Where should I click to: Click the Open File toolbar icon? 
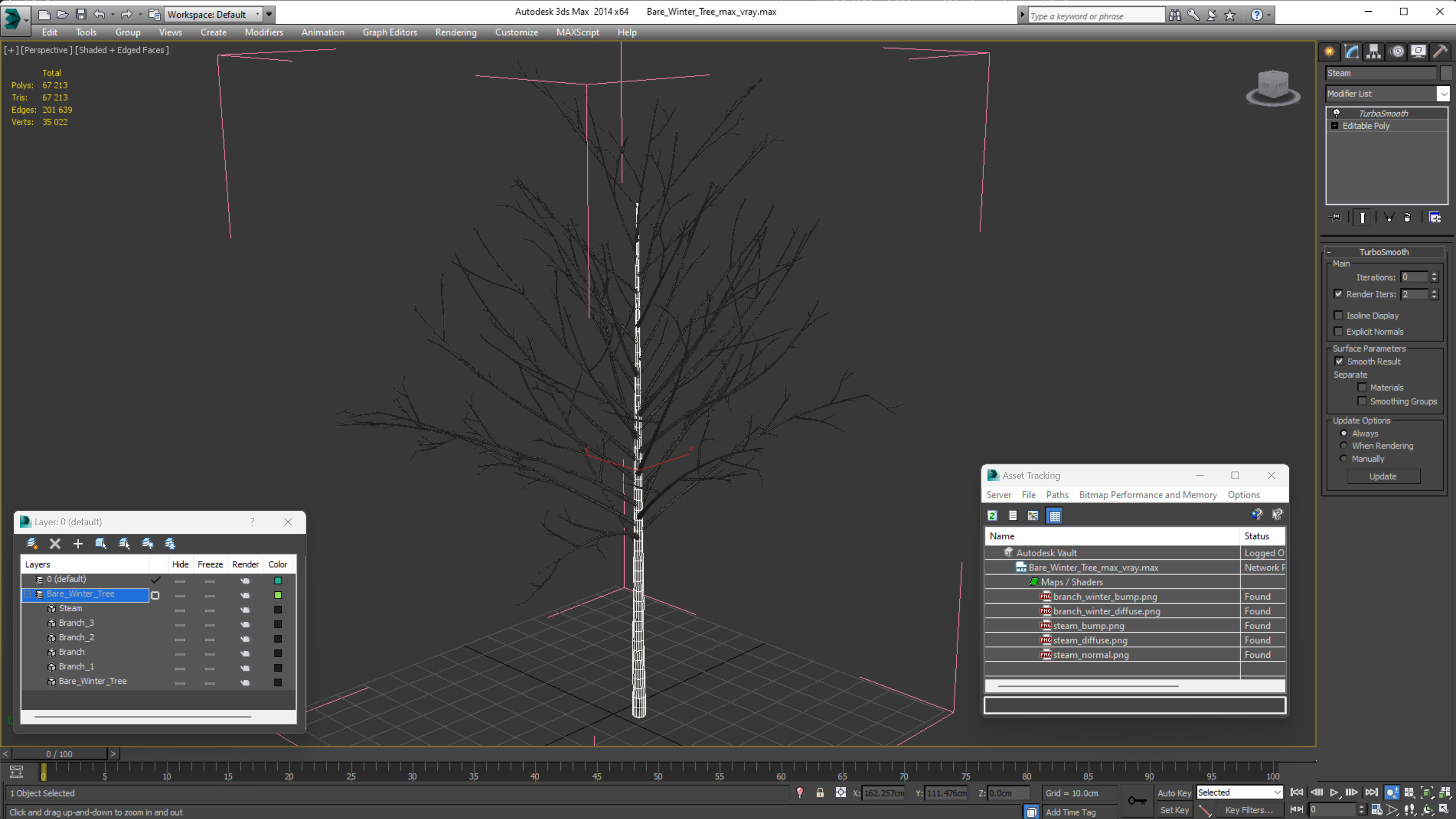click(62, 14)
